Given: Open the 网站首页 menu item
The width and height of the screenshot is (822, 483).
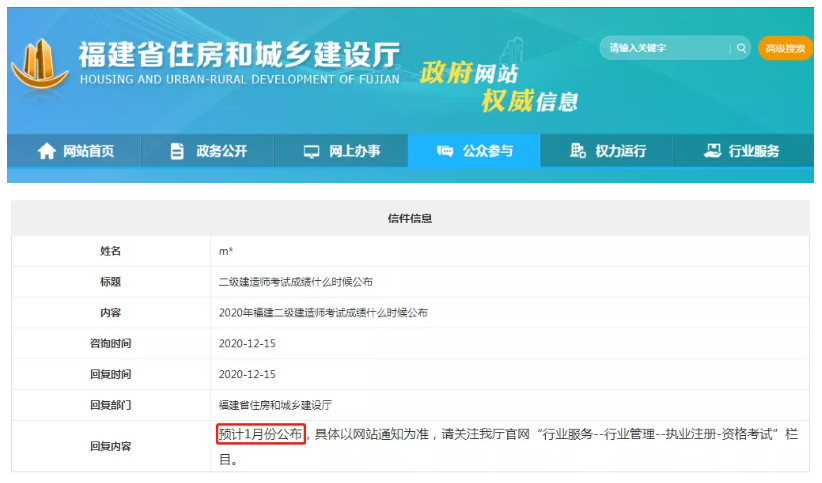Looking at the screenshot, I should [74, 151].
